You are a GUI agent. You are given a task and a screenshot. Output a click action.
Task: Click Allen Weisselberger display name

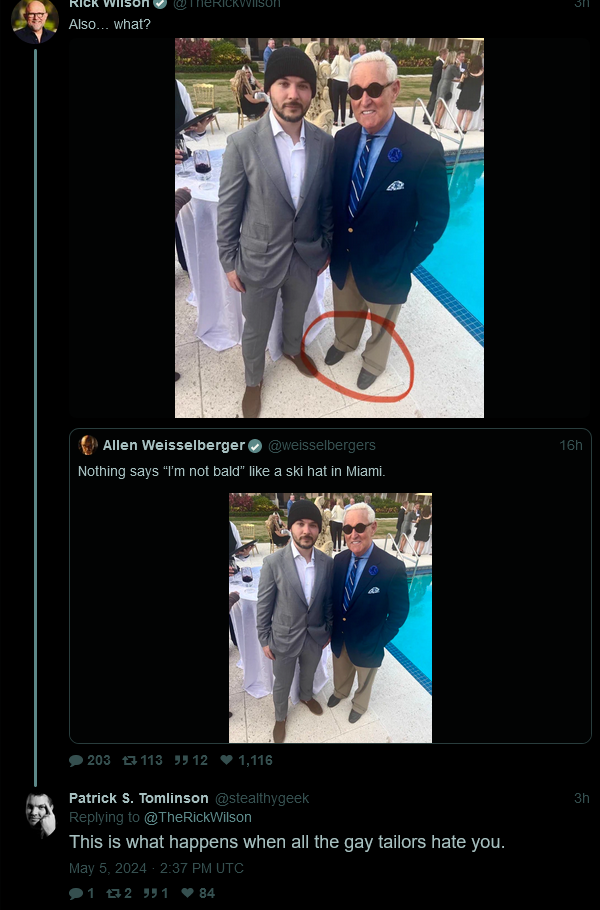pos(174,445)
